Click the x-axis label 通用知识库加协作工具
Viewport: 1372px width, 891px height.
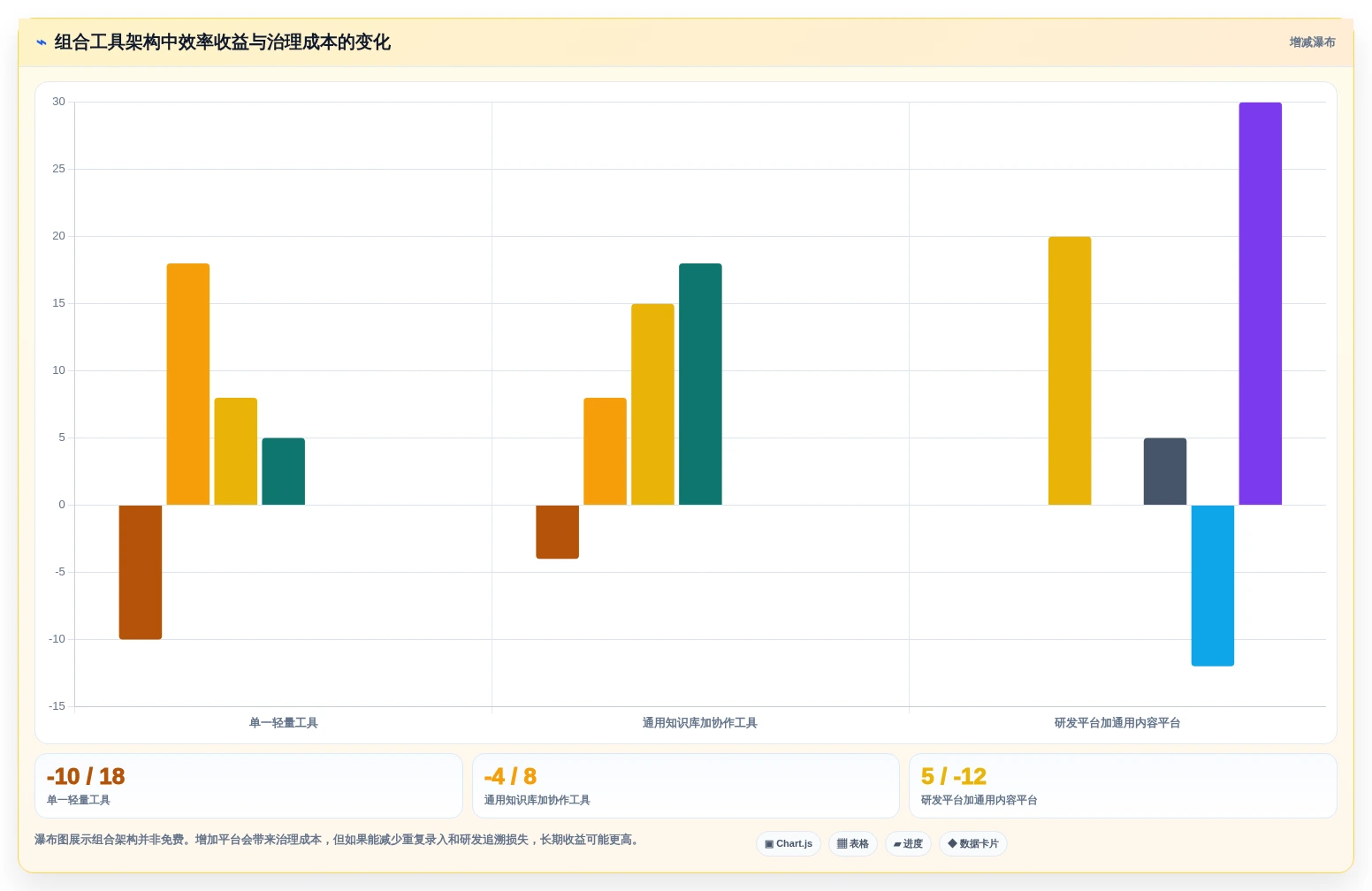click(x=700, y=723)
